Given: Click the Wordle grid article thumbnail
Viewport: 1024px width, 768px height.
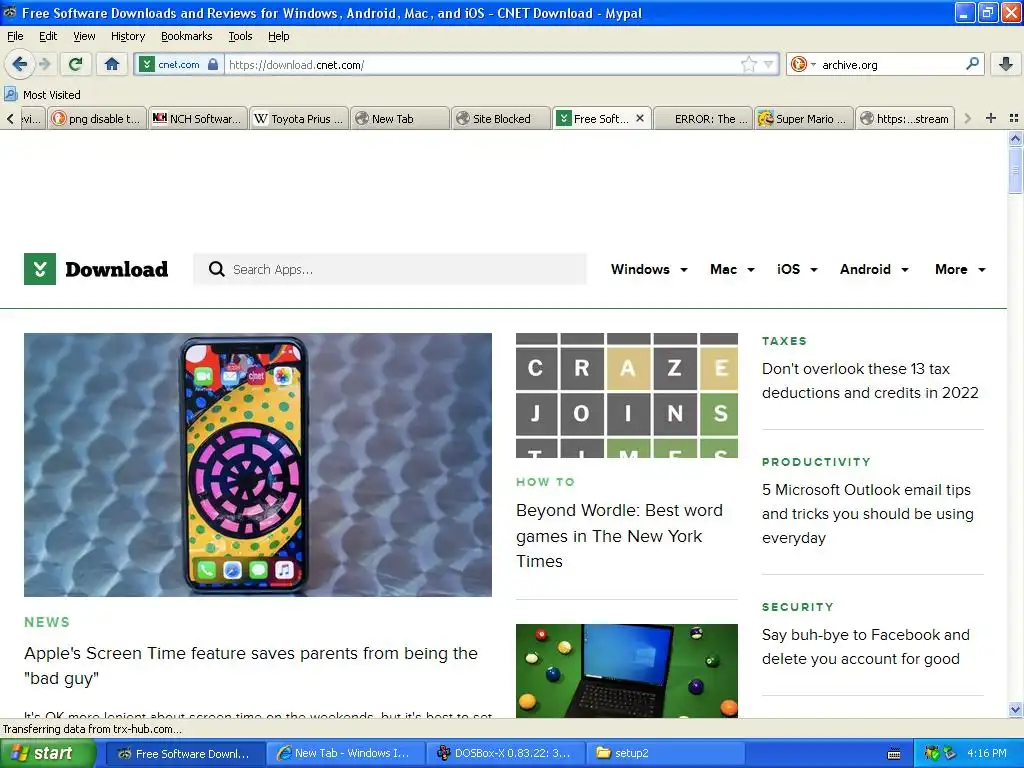Looking at the screenshot, I should pyautogui.click(x=627, y=395).
